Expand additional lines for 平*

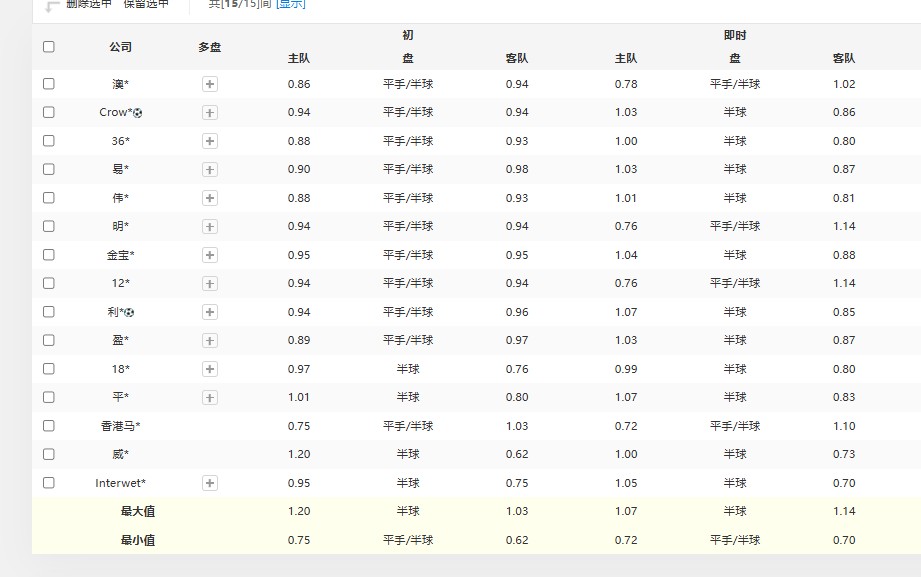click(x=209, y=397)
